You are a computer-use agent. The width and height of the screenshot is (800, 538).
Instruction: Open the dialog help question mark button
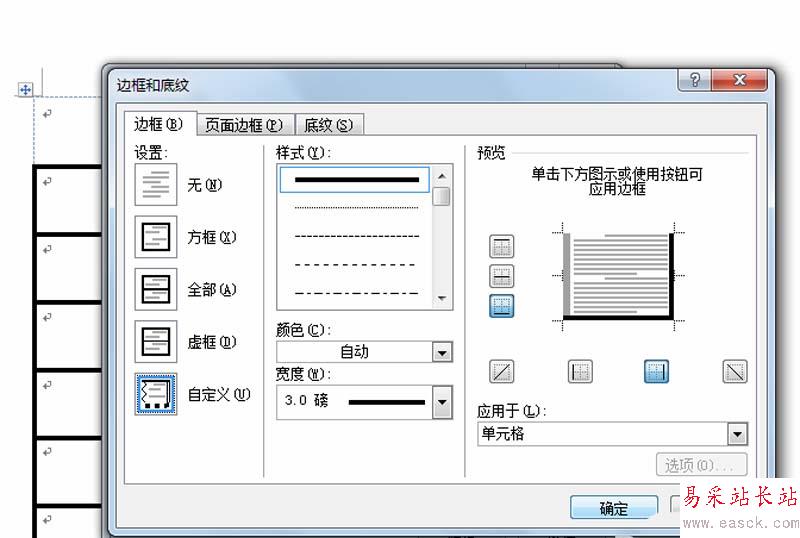695,80
